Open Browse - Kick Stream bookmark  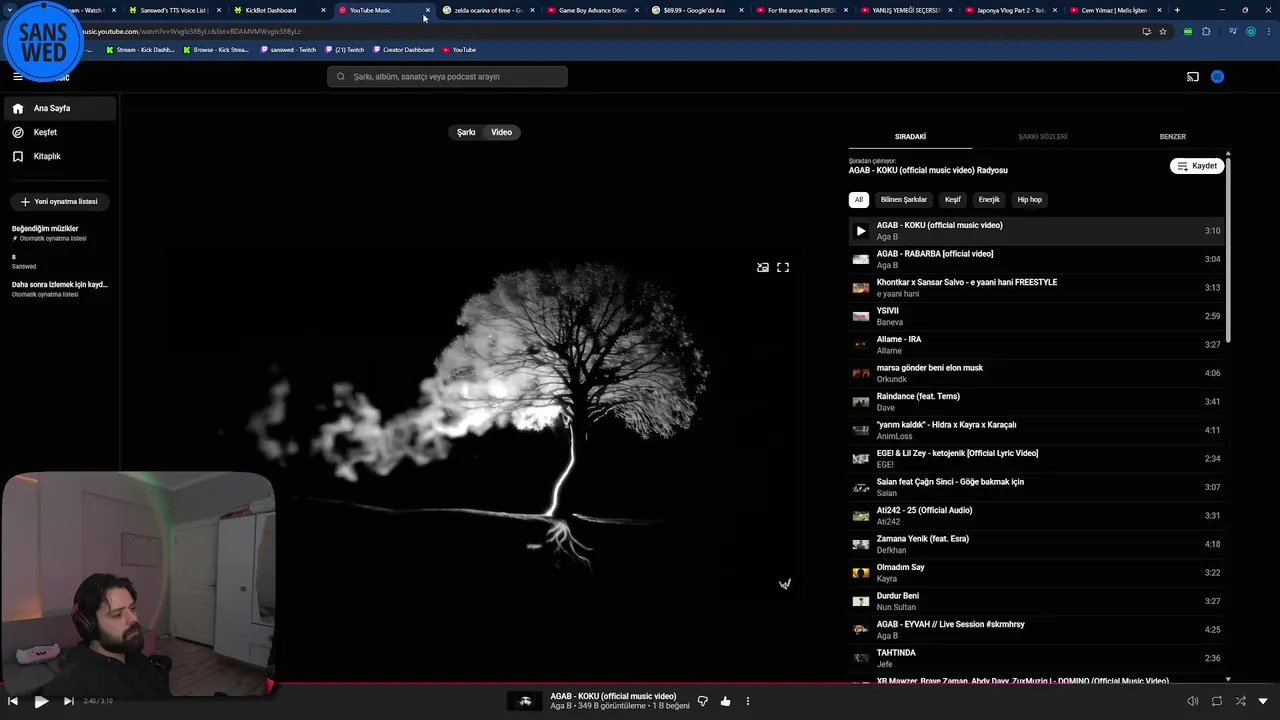coord(216,50)
